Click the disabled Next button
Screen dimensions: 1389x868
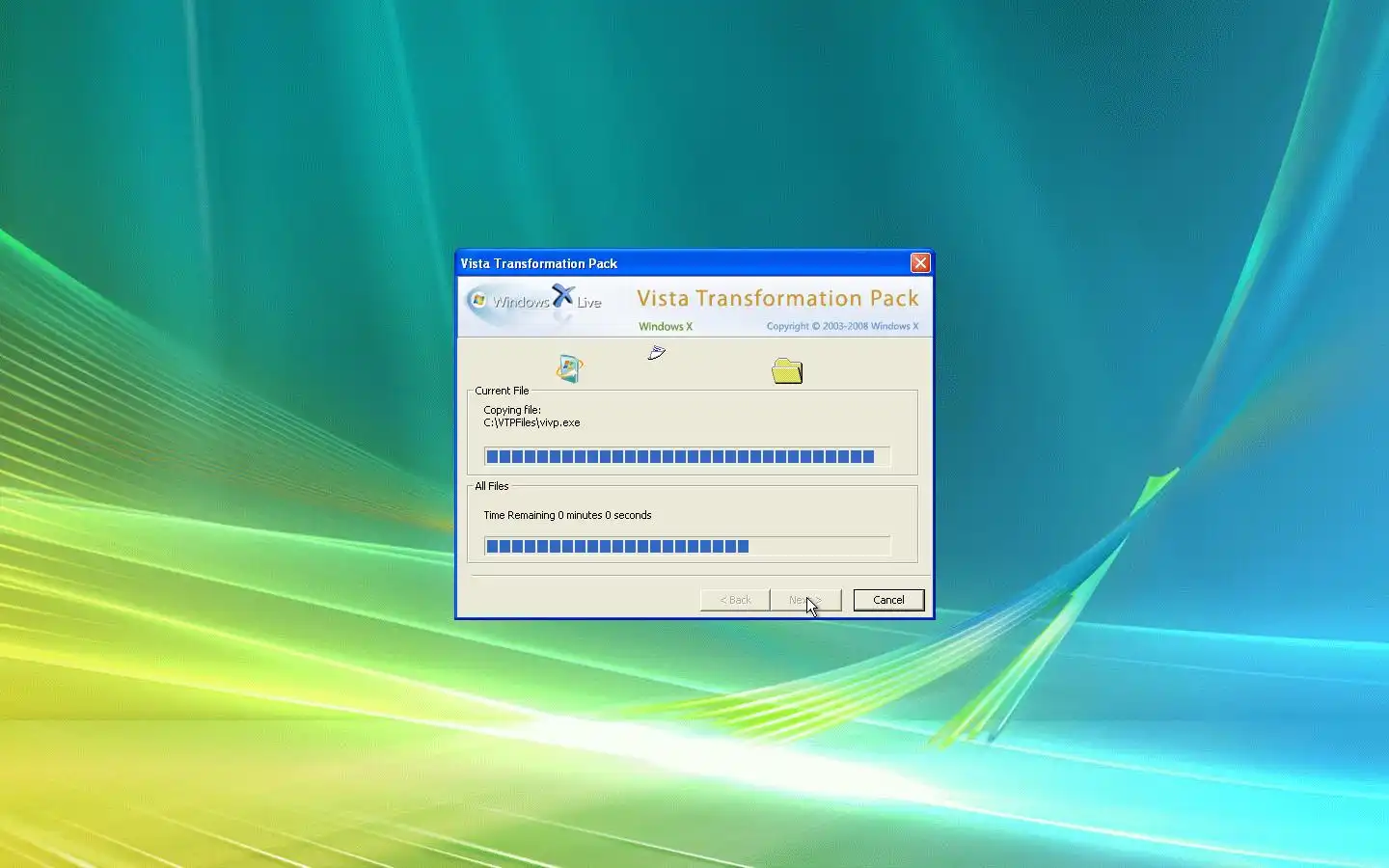[806, 600]
